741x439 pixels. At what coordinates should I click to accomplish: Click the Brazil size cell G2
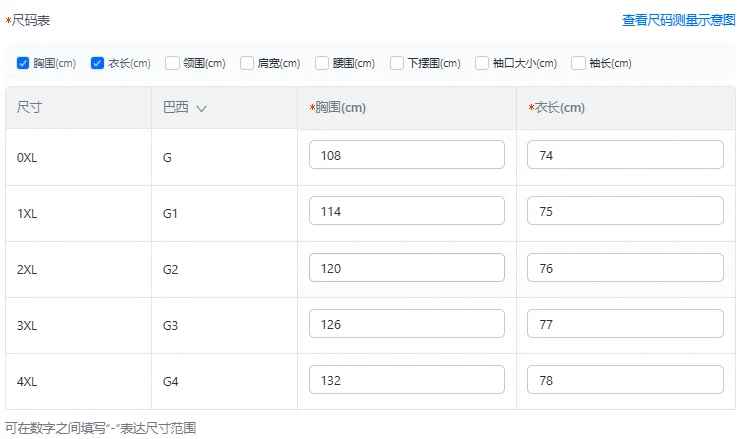coord(224,269)
